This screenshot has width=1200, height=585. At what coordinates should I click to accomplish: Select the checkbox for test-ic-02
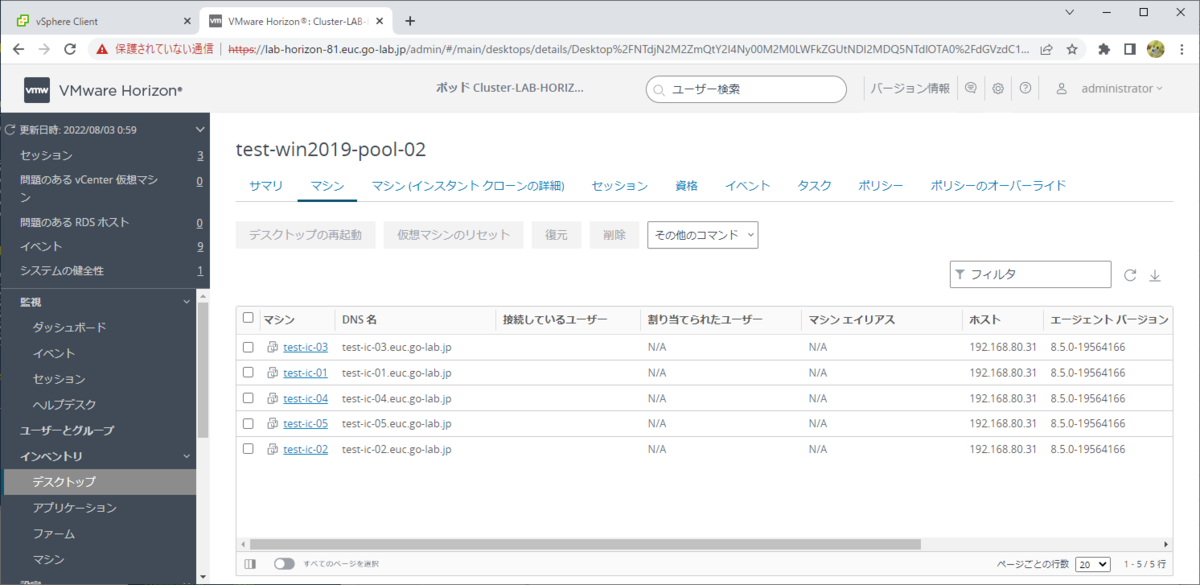[x=248, y=449]
